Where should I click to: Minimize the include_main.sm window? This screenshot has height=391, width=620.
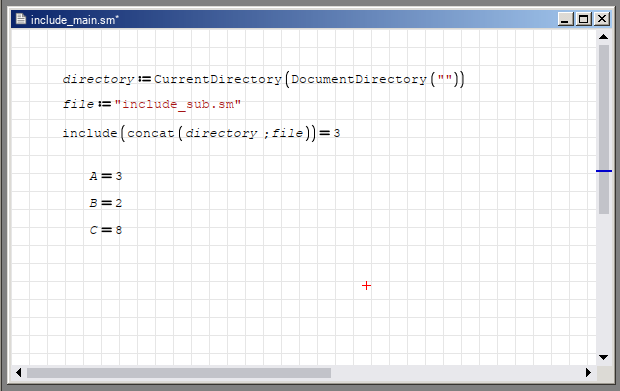[x=565, y=19]
